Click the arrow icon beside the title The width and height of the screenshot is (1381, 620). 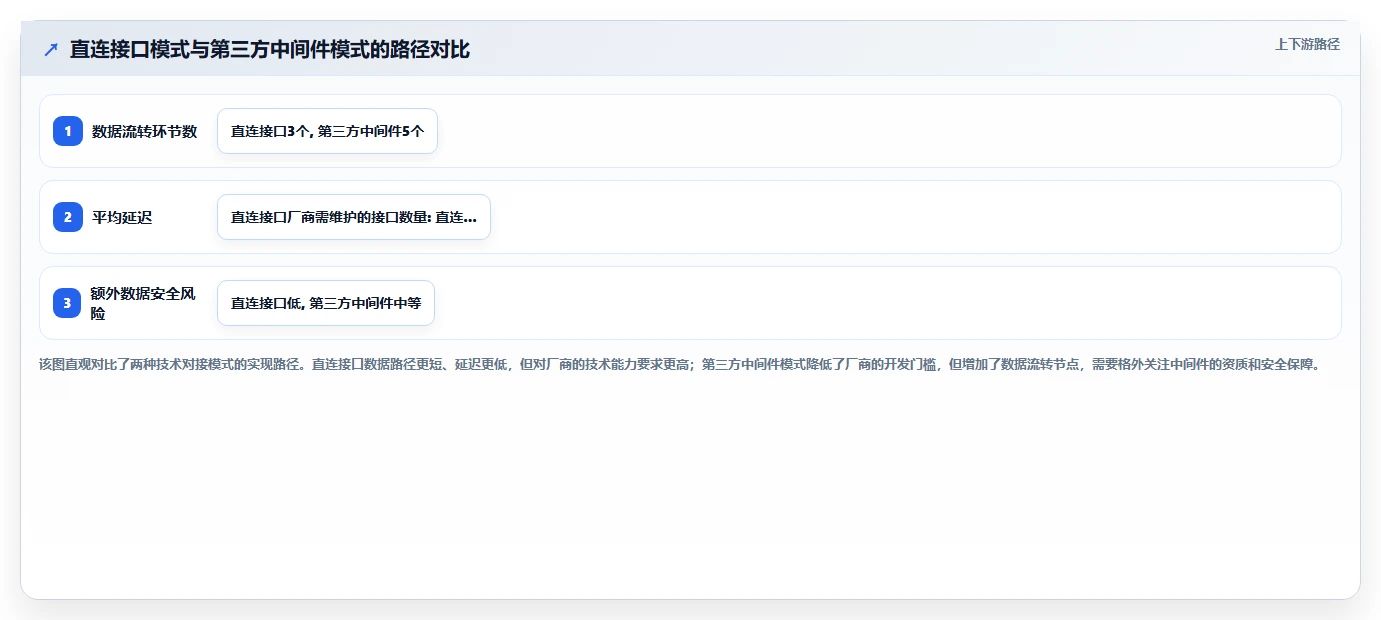[x=51, y=49]
